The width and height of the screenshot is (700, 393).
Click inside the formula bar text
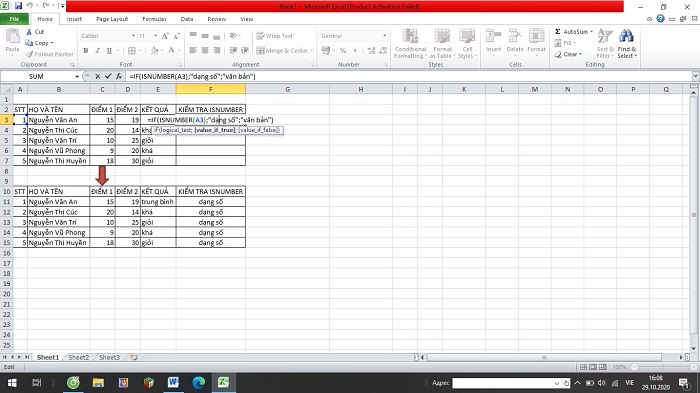click(192, 76)
